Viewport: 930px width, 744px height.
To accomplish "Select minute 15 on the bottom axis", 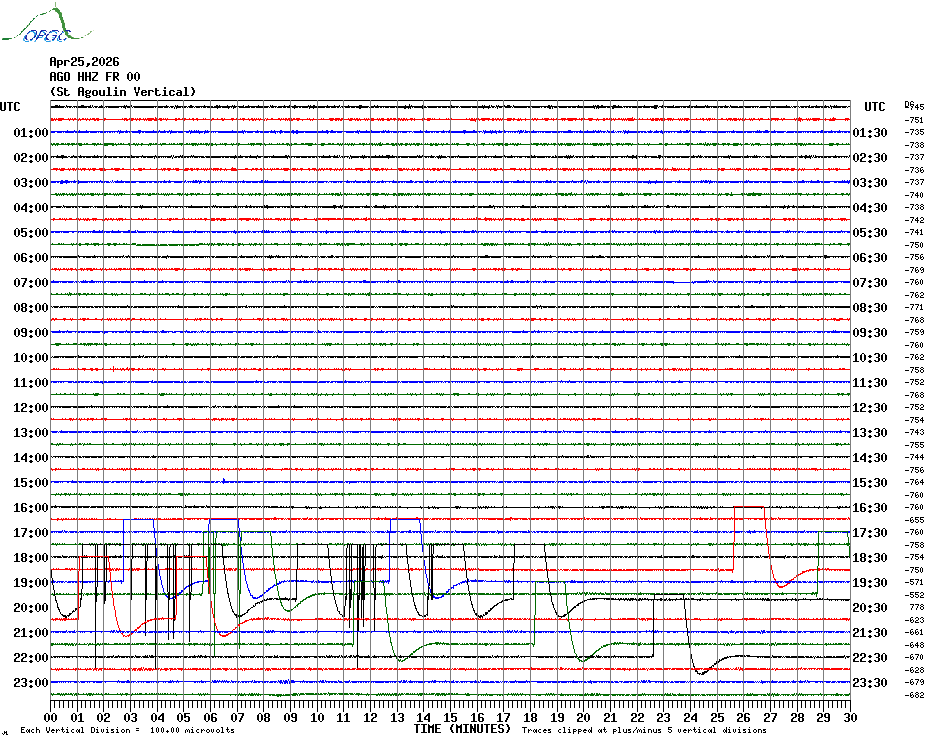I will click(450, 717).
